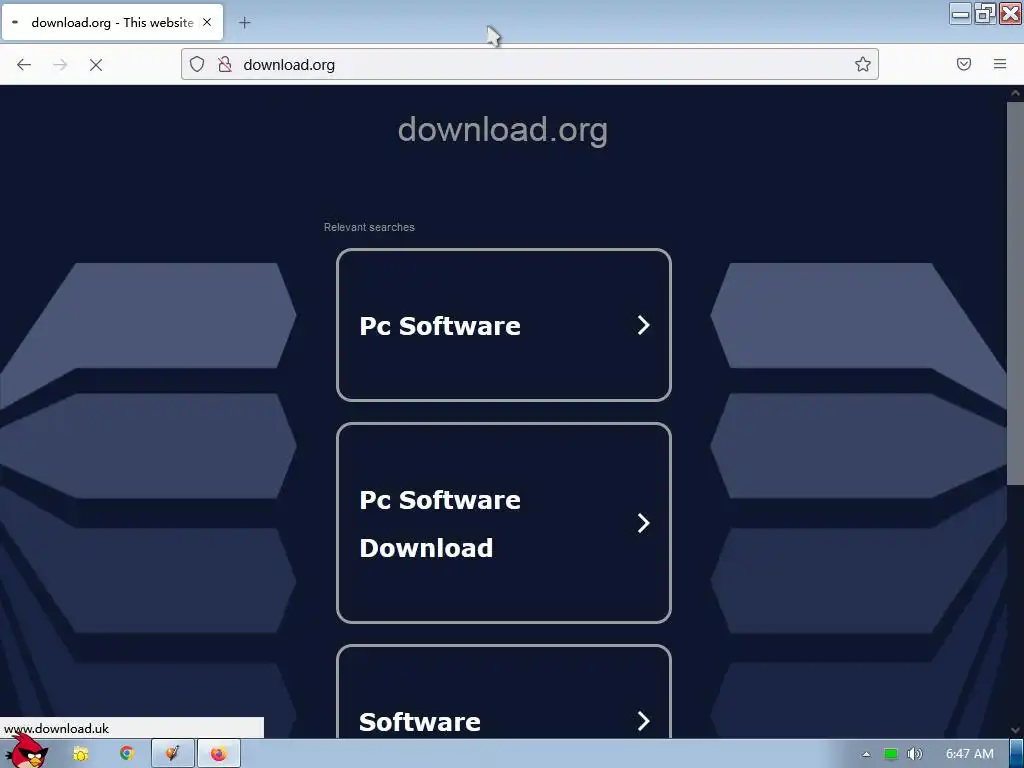Screen dimensions: 1024x768
Task: Close the download.org tab
Action: (x=207, y=22)
